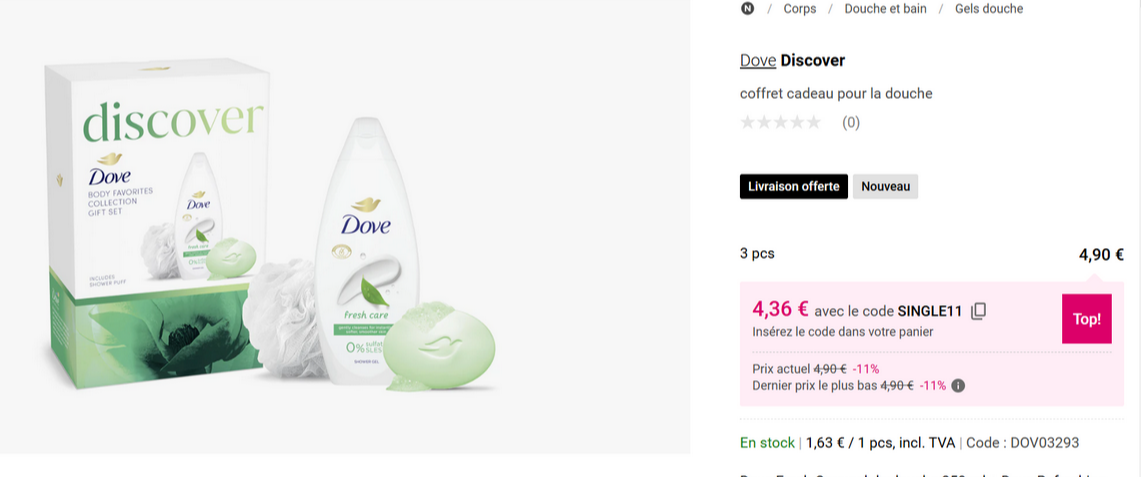Click the En stock availability label
This screenshot has height=477, width=1141.
767,443
